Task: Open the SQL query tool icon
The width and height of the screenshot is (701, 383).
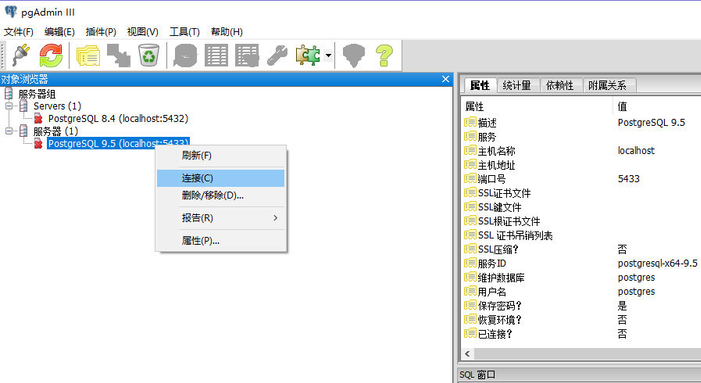Action: tap(185, 55)
